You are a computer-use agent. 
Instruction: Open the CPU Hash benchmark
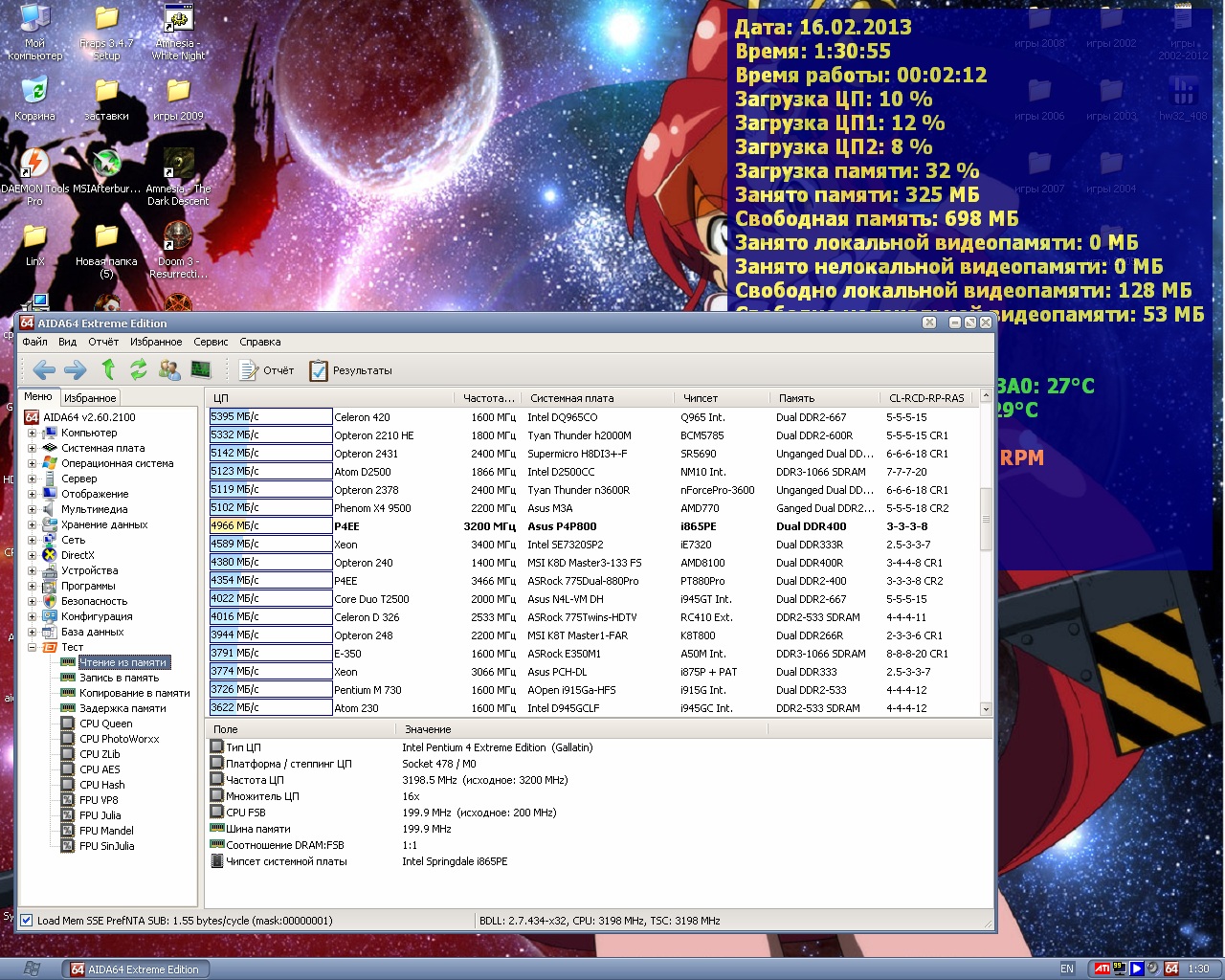(101, 785)
